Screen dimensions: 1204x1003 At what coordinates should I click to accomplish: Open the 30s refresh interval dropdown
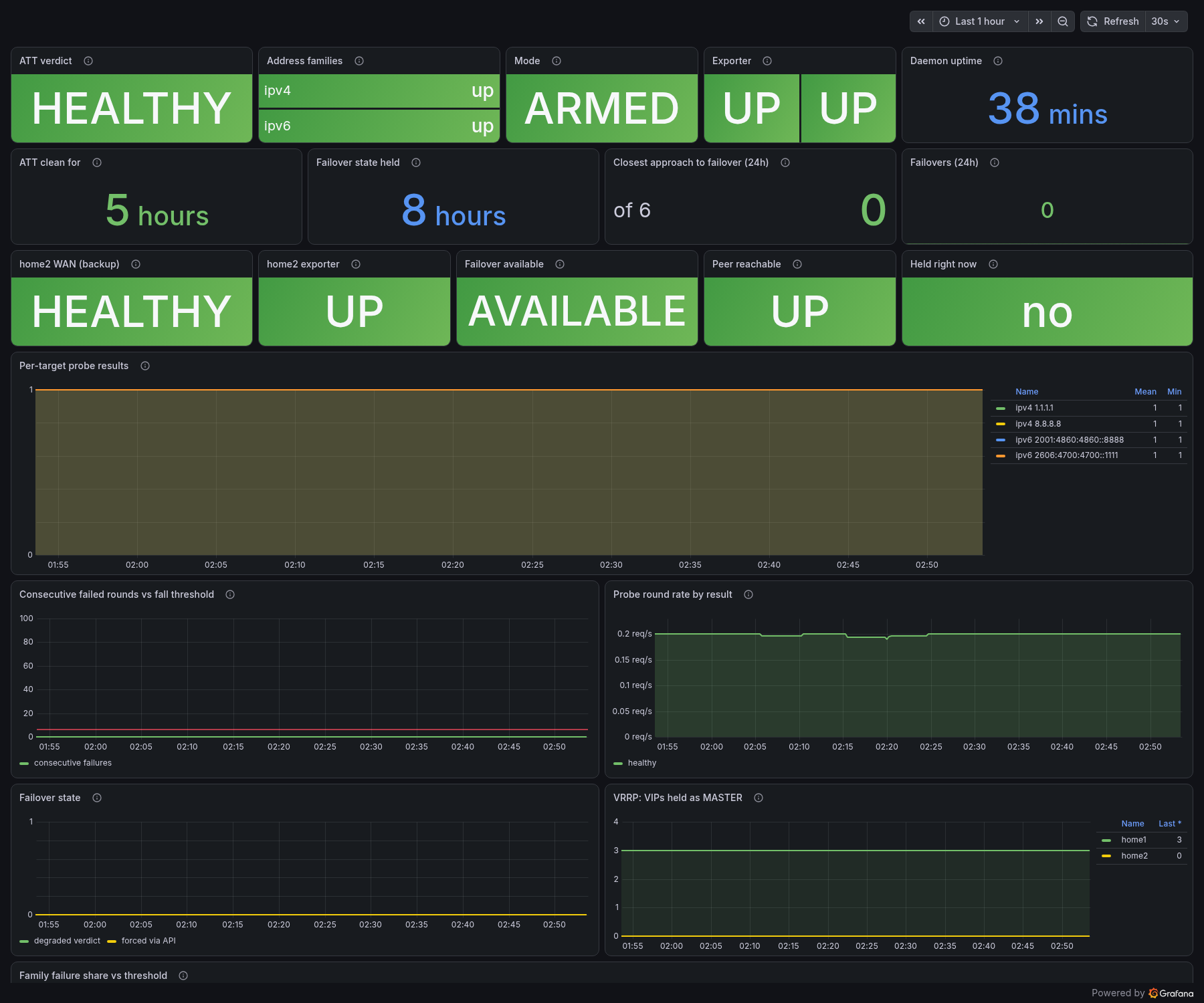(x=1166, y=21)
